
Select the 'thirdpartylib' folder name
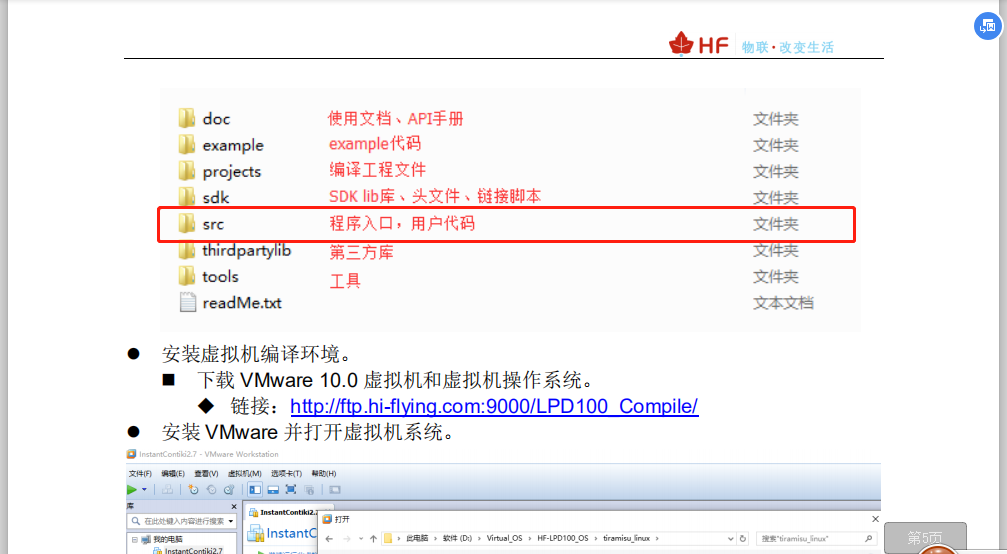point(247,250)
